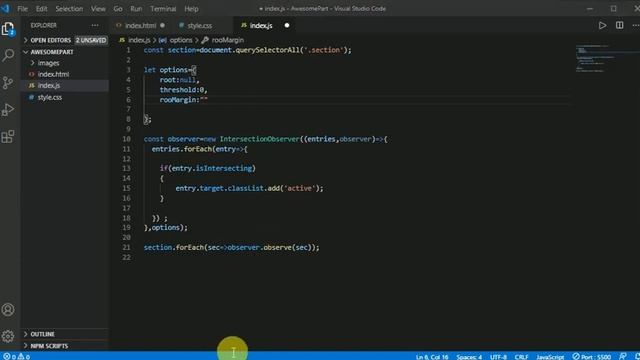Switch to the index.html tab
The image size is (640, 360).
[140, 25]
